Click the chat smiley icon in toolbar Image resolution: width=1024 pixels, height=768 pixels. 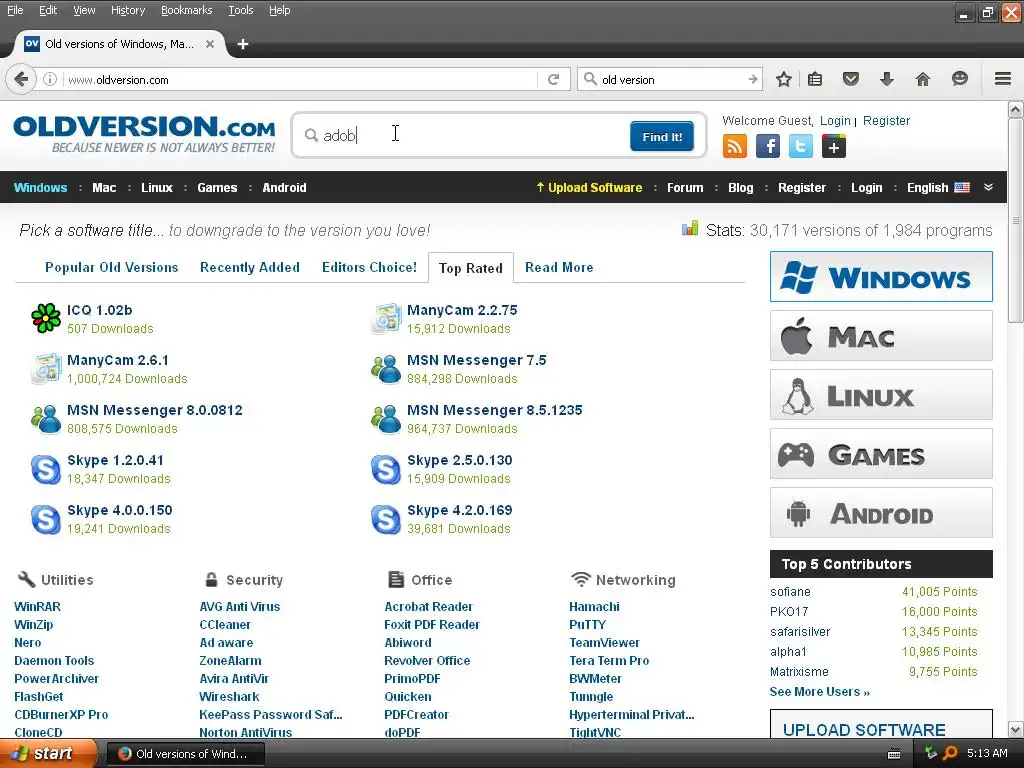959,80
